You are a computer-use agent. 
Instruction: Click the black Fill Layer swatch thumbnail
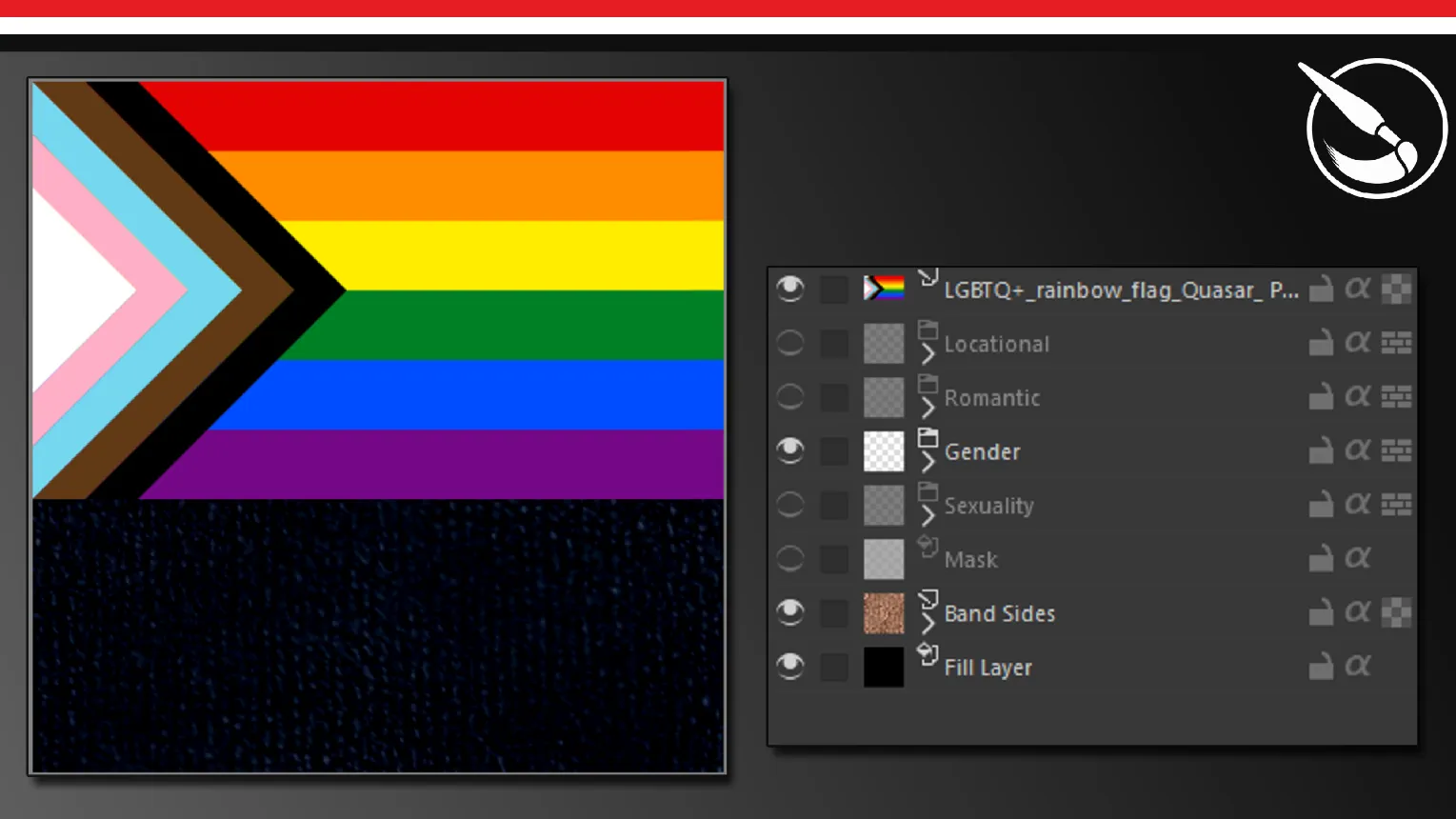tap(883, 667)
